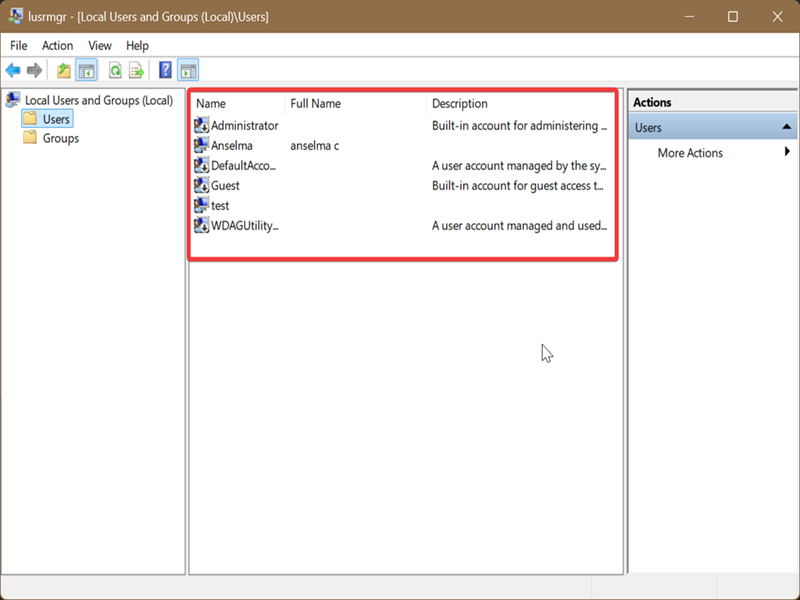
Task: Open the Help question mark icon
Action: pos(165,70)
